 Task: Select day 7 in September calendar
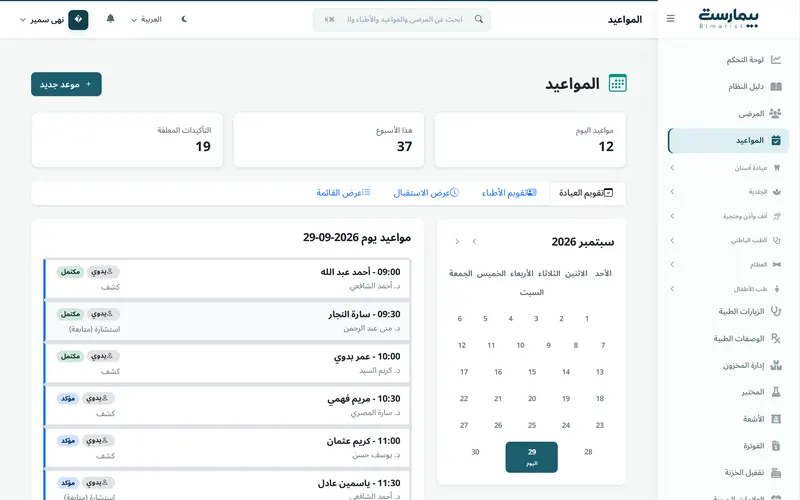pos(603,345)
